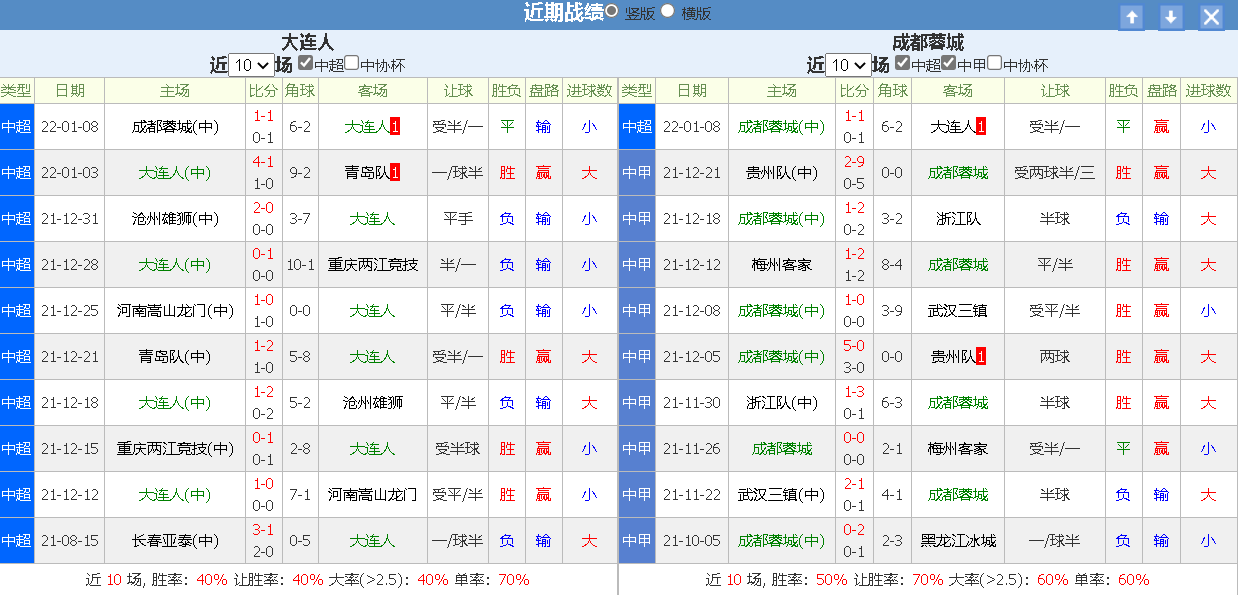Click 沧州雄狮 away team on 21-12-18
This screenshot has width=1241, height=595.
(373, 403)
